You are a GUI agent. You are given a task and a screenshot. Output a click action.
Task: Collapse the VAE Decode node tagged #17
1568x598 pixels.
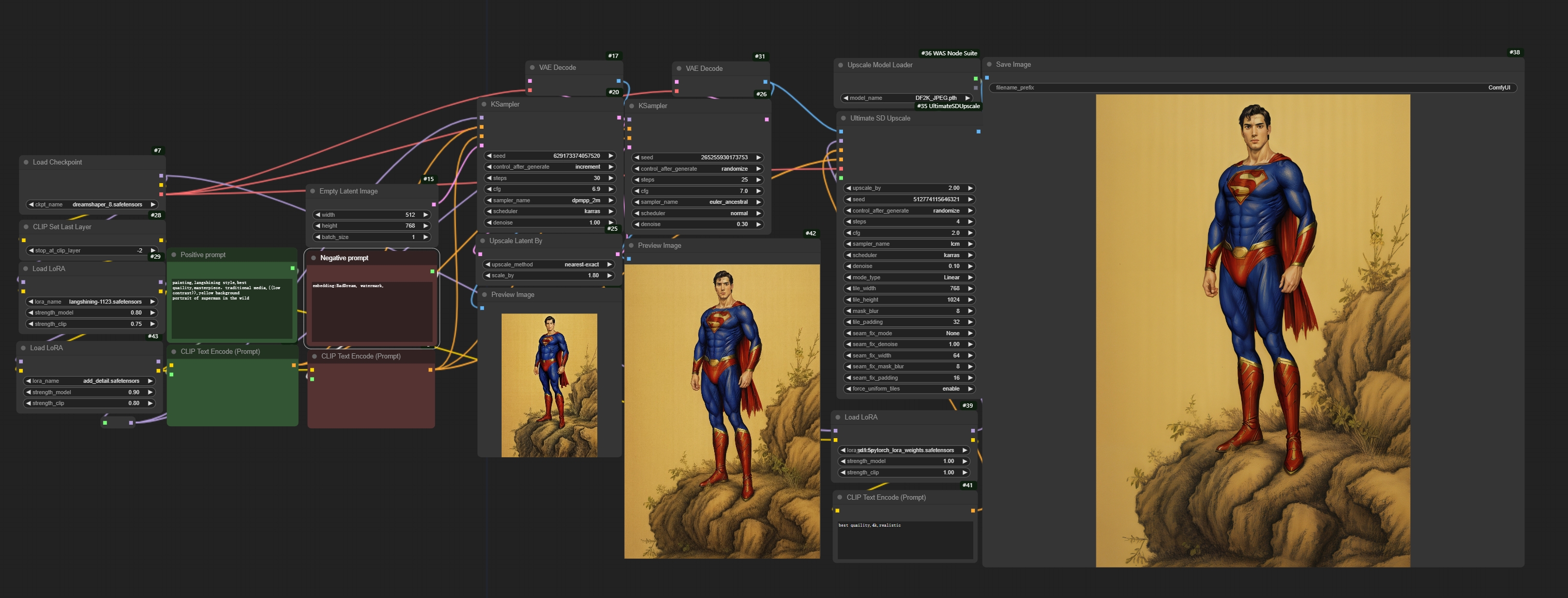pos(533,68)
